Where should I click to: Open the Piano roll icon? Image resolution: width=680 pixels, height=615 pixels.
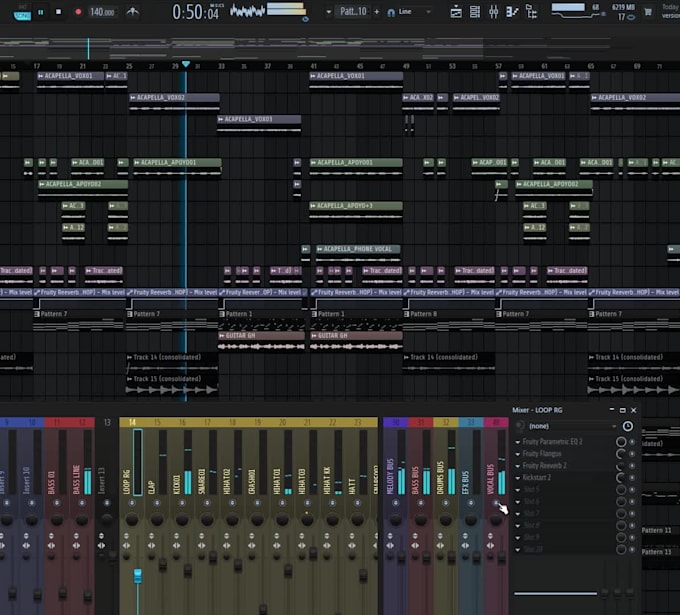click(x=512, y=12)
